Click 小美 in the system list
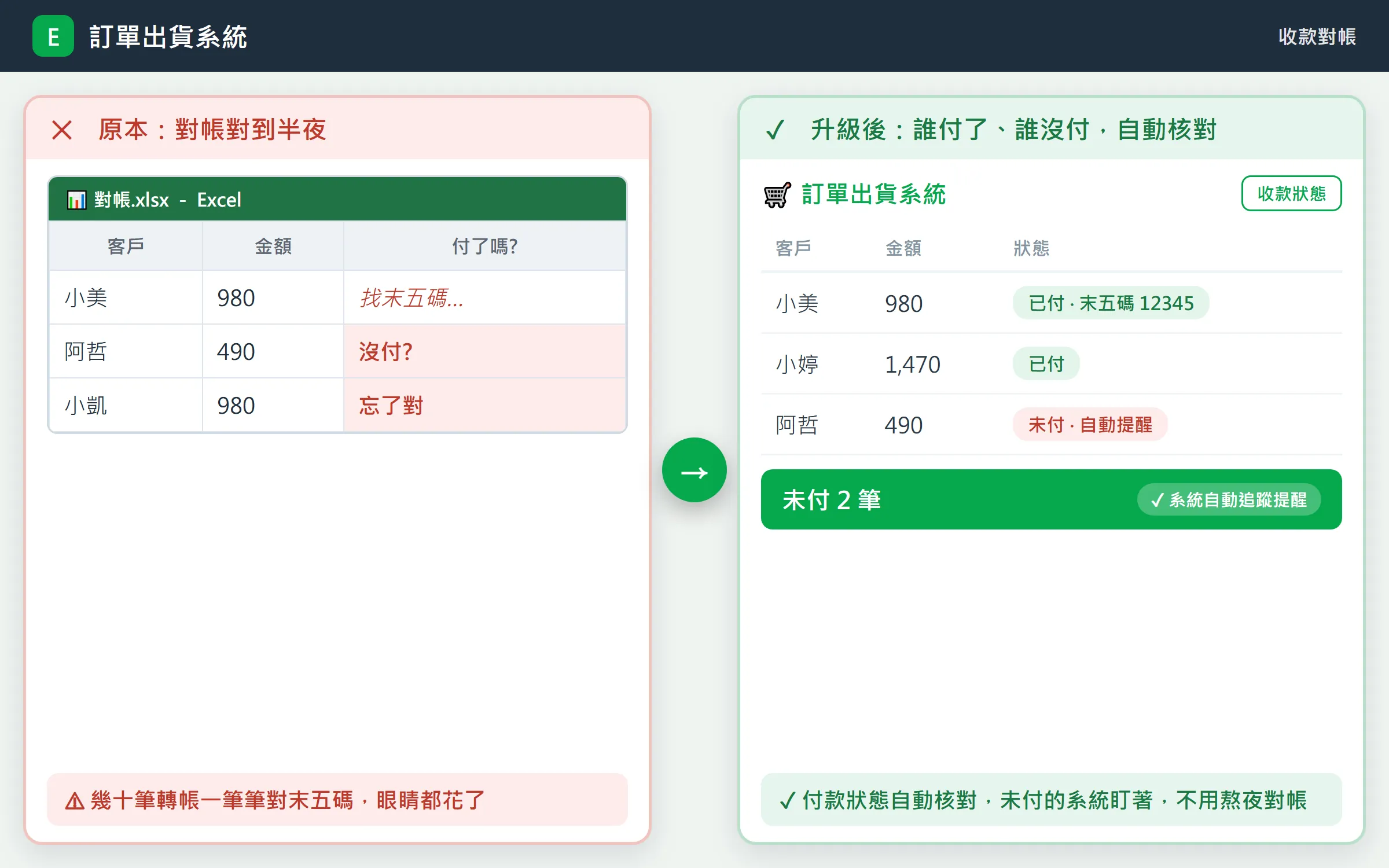The height and width of the screenshot is (868, 1389). (796, 303)
